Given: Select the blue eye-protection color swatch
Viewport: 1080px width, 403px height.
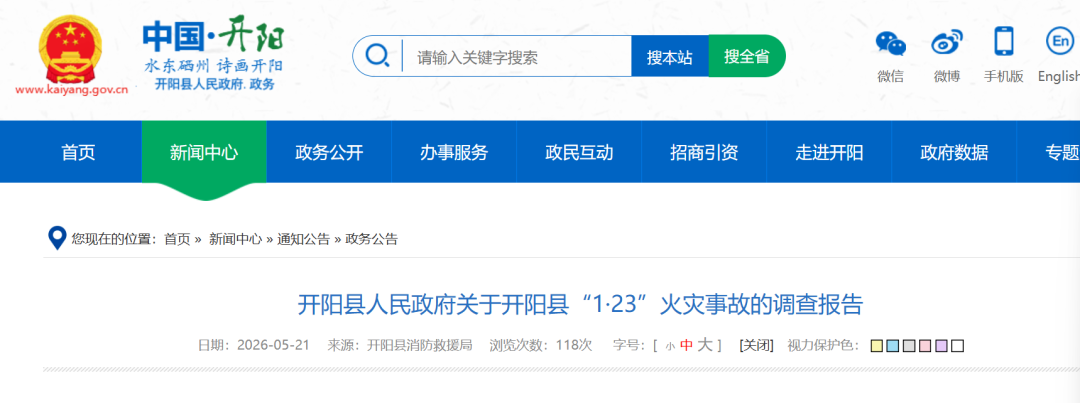Looking at the screenshot, I should tap(893, 346).
